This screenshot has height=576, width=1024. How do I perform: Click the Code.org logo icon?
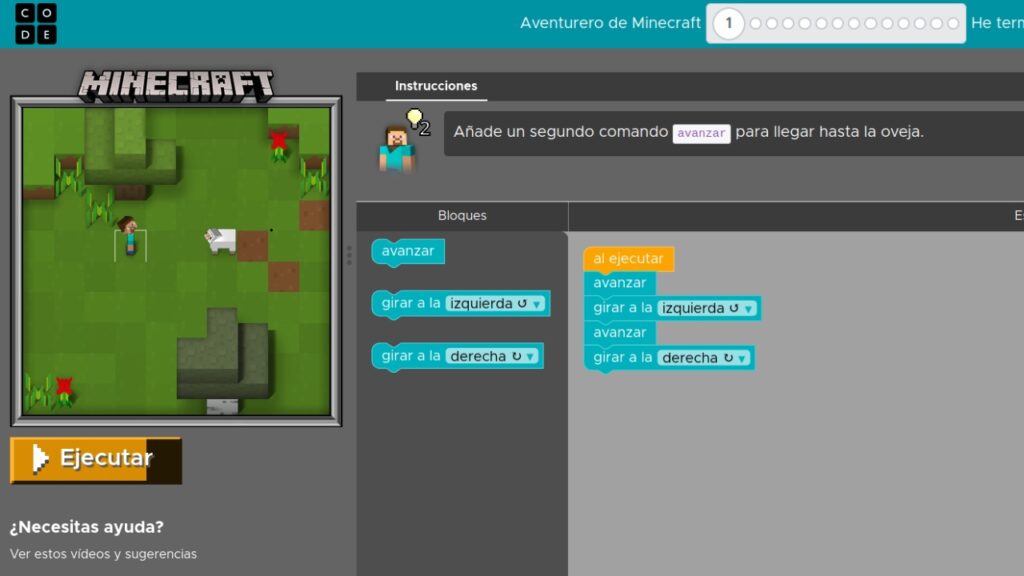tap(34, 22)
